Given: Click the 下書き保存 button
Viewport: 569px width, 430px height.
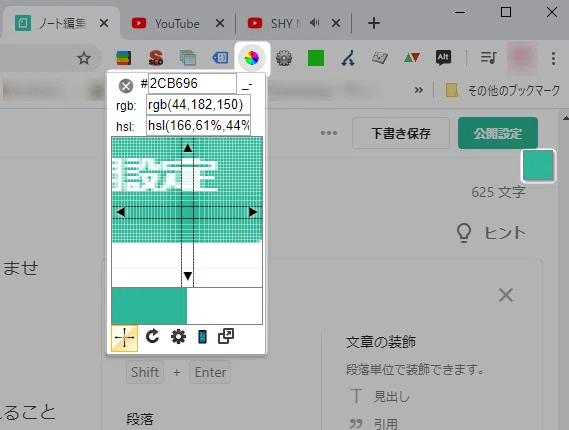Looking at the screenshot, I should tap(401, 133).
